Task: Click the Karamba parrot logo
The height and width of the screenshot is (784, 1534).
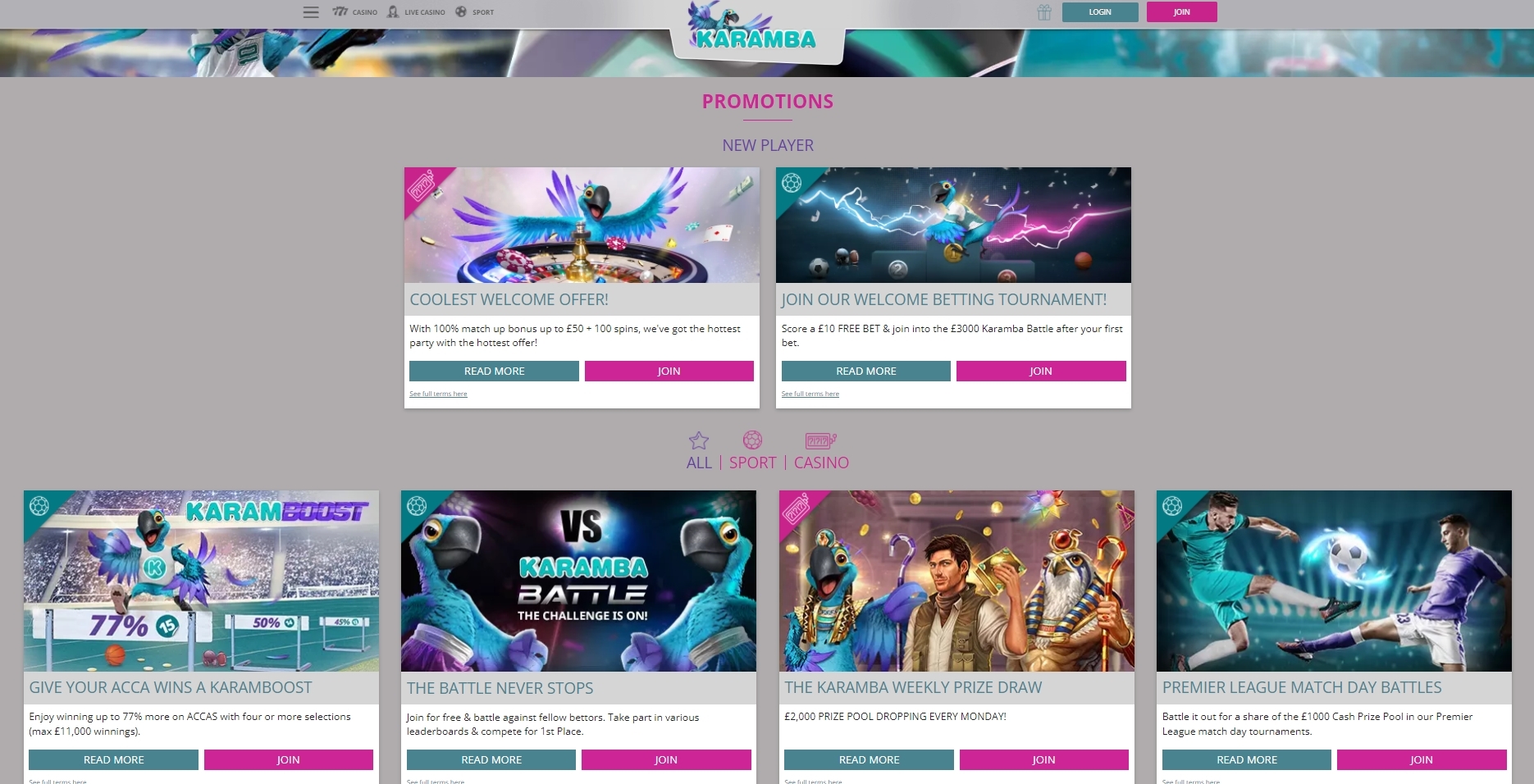Action: coord(756,29)
